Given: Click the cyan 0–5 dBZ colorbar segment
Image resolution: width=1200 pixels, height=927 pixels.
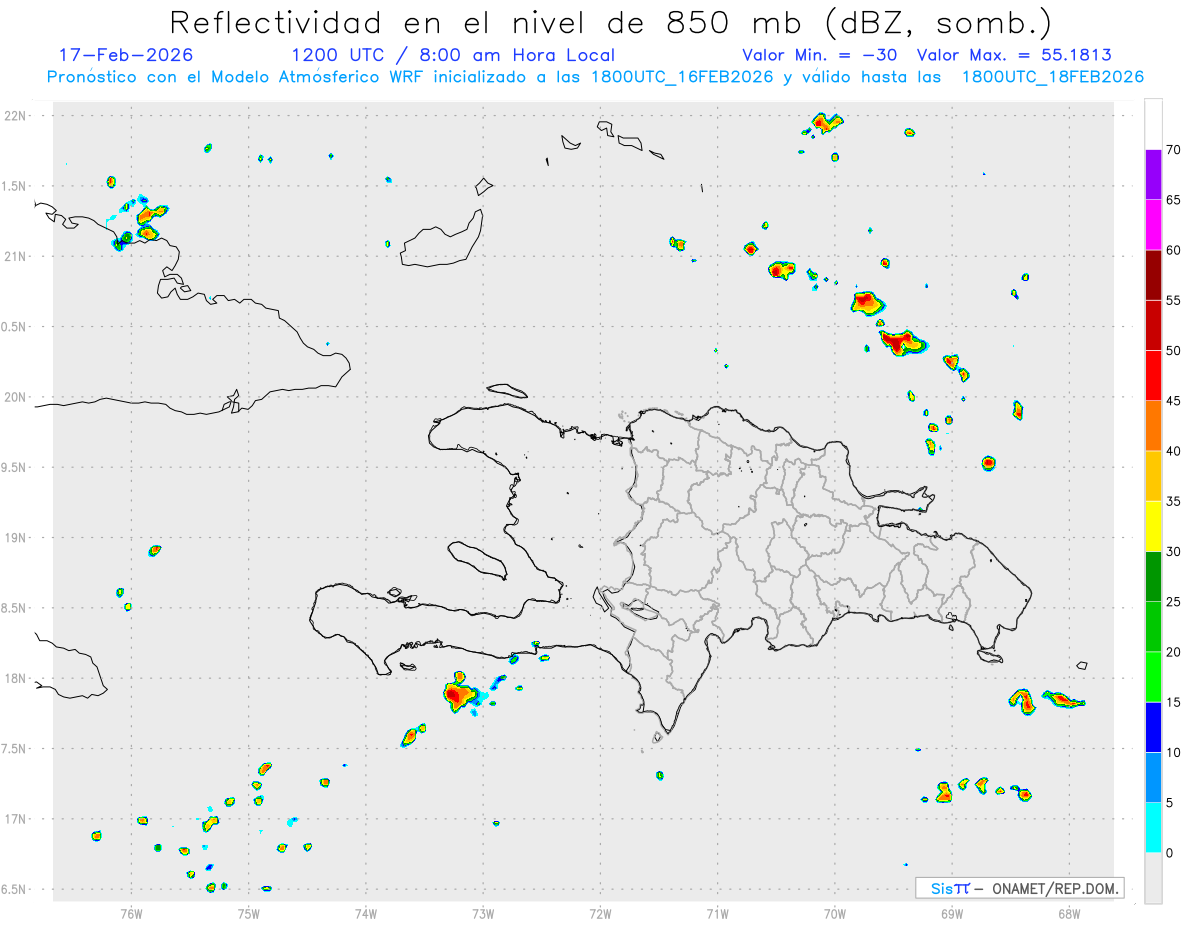Looking at the screenshot, I should pyautogui.click(x=1153, y=828).
